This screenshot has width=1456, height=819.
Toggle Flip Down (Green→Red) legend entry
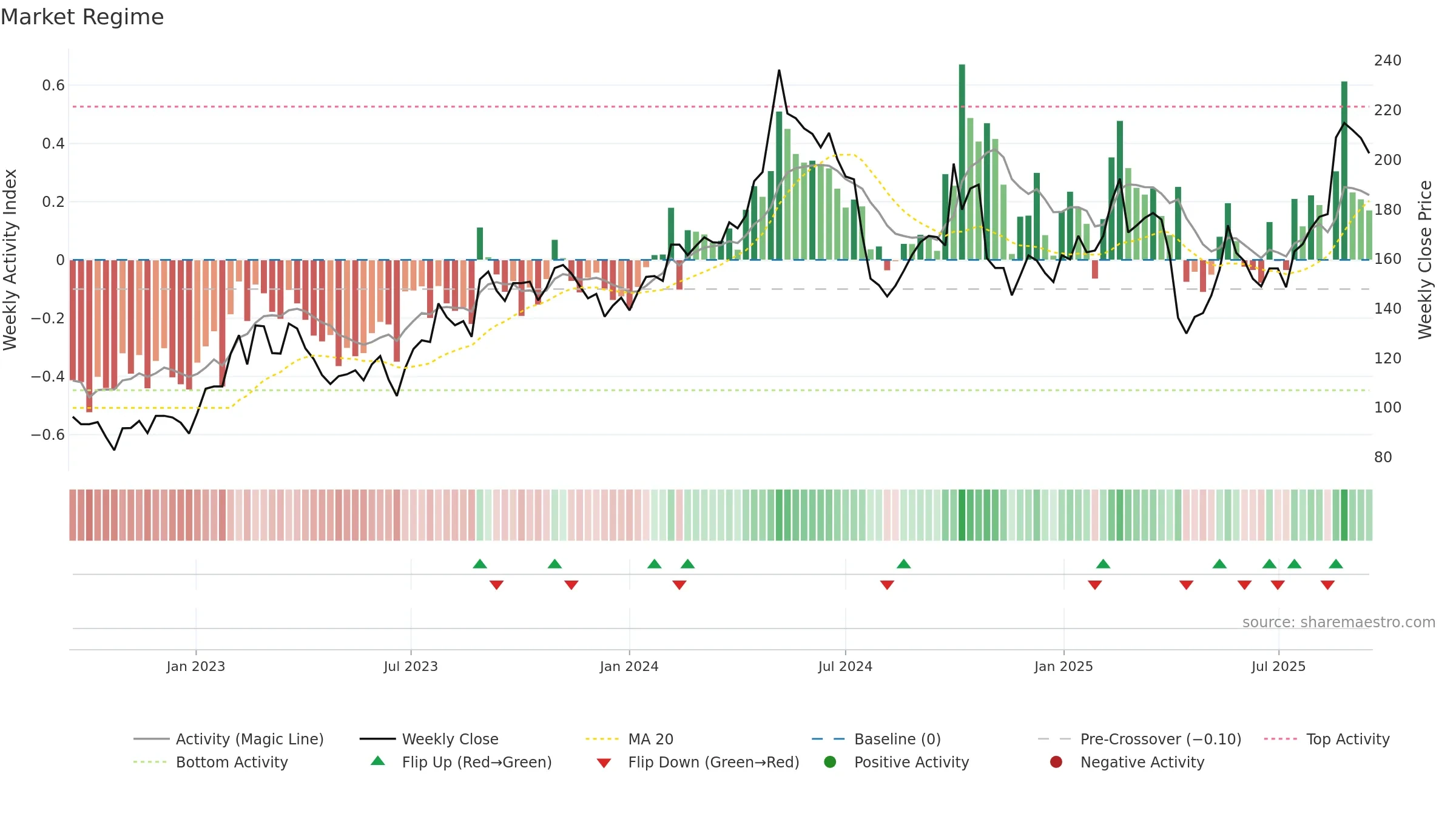pyautogui.click(x=698, y=762)
